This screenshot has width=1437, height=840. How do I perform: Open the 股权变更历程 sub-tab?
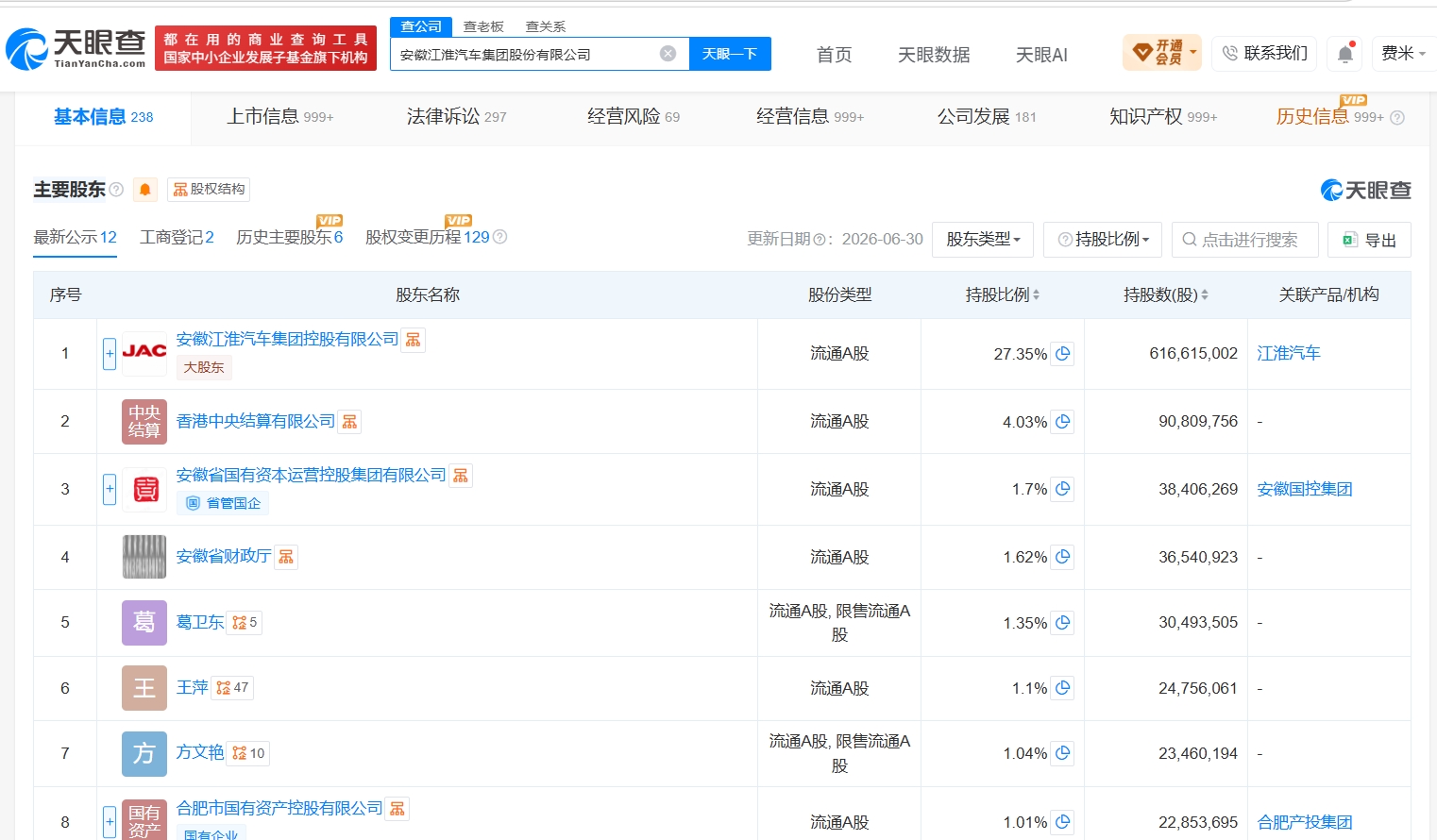[x=428, y=238]
